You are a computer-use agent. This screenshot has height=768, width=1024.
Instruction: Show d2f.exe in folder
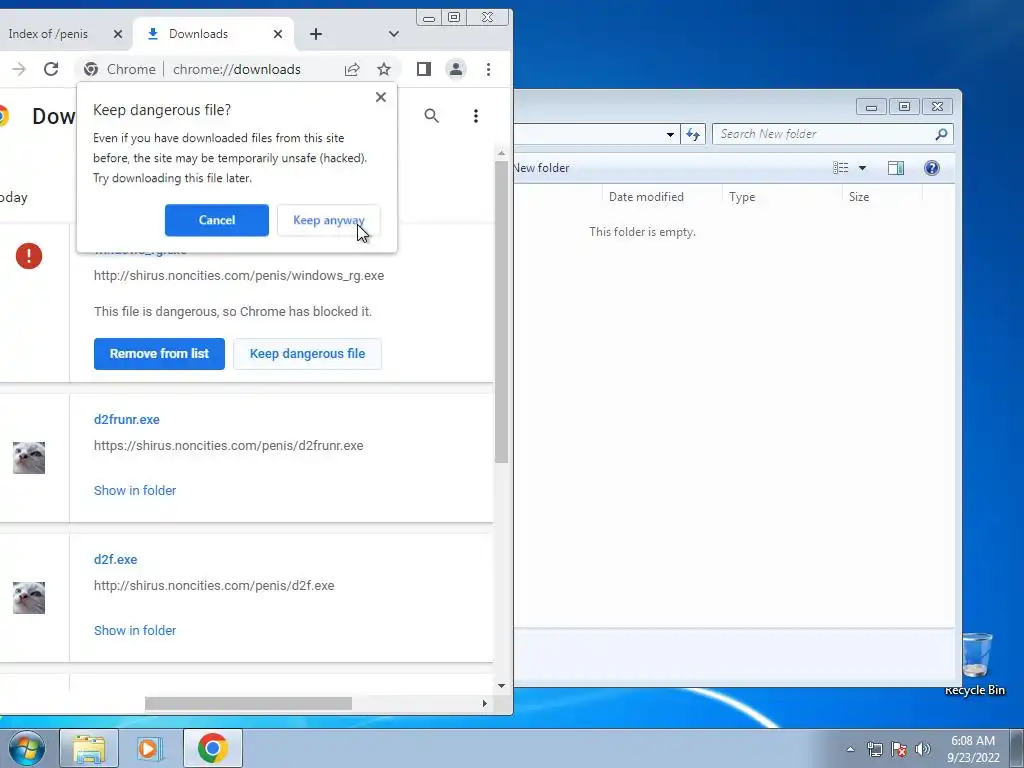135,631
